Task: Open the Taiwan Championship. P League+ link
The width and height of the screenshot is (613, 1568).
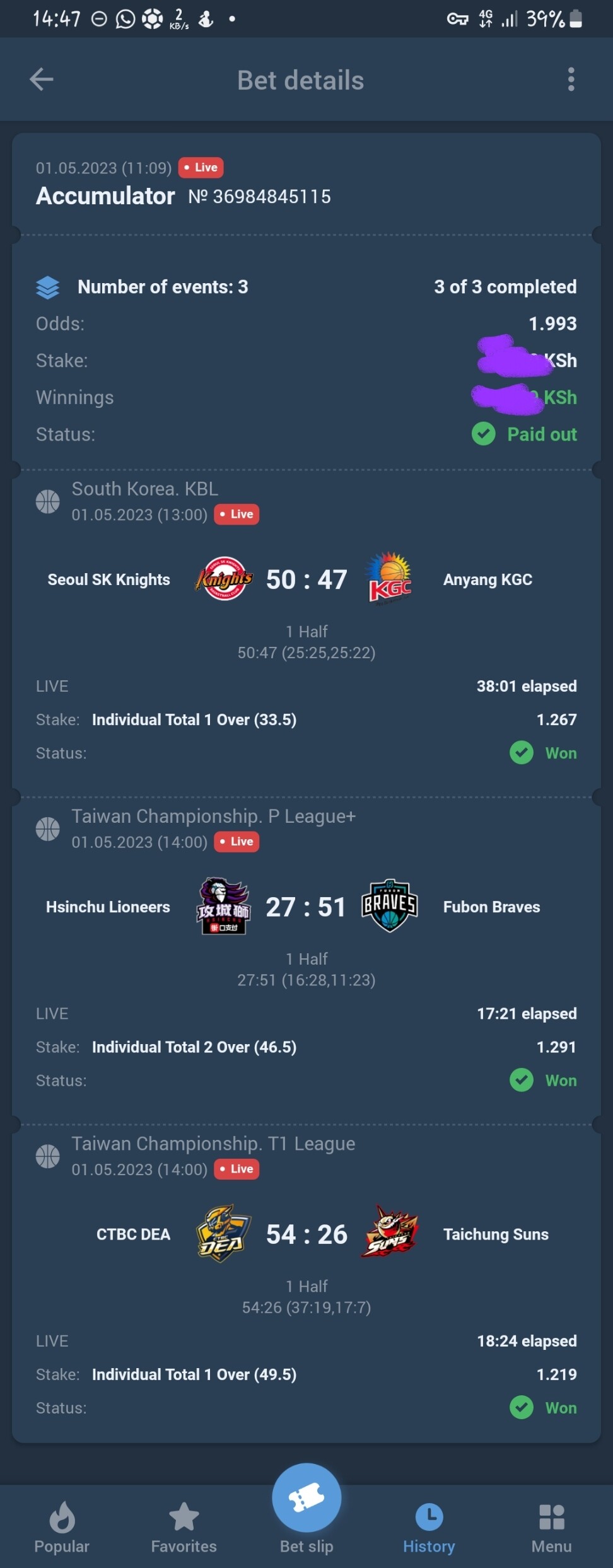Action: (x=214, y=816)
